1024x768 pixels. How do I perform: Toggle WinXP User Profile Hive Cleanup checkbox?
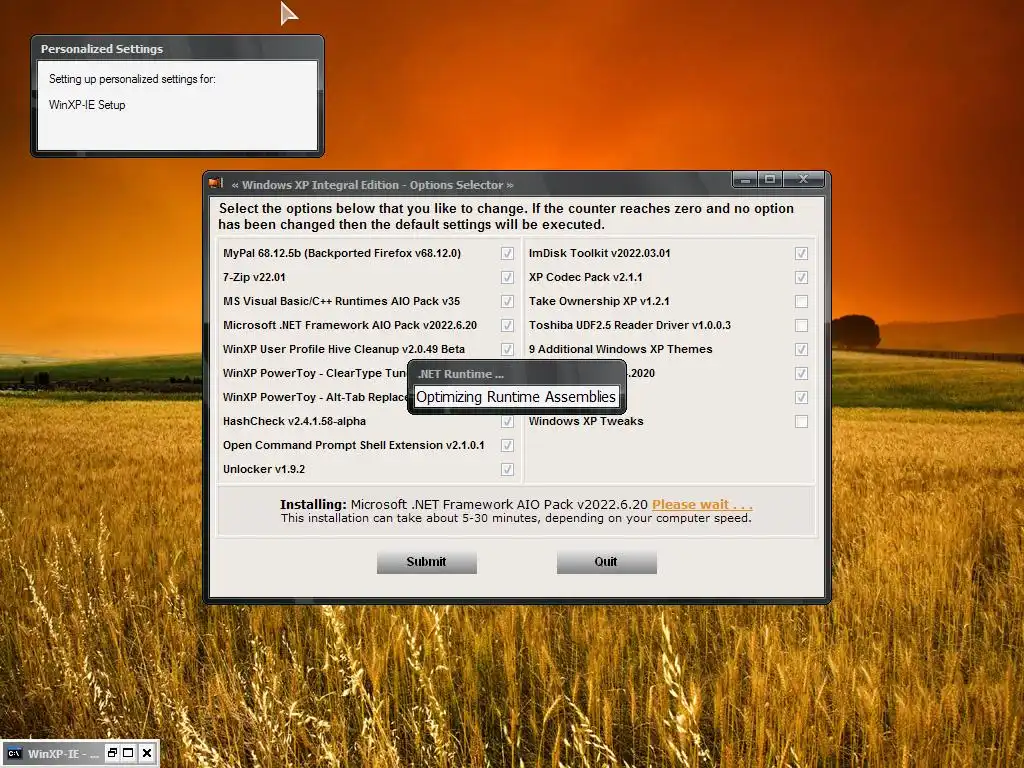[507, 349]
